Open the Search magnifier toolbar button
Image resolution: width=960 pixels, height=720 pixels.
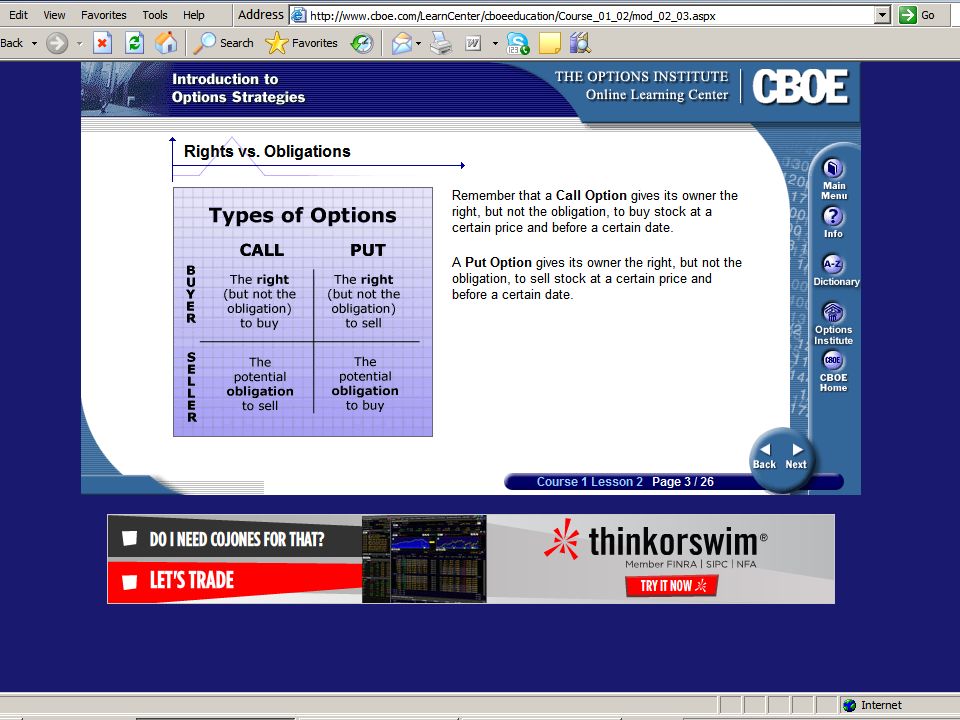pyautogui.click(x=223, y=43)
